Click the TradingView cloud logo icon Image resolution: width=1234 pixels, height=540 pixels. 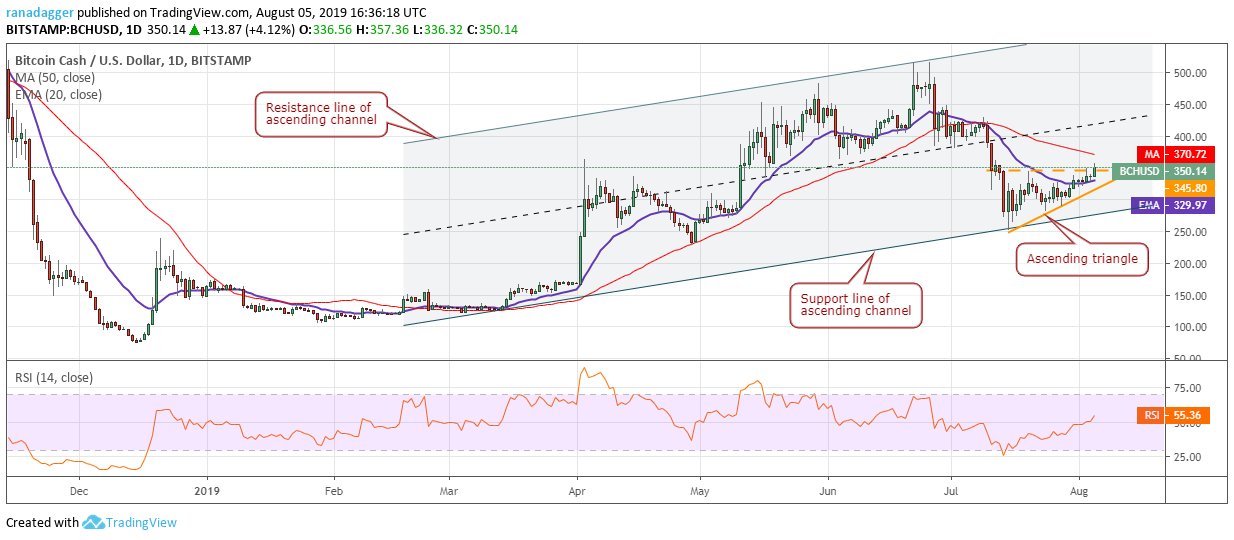[95, 522]
